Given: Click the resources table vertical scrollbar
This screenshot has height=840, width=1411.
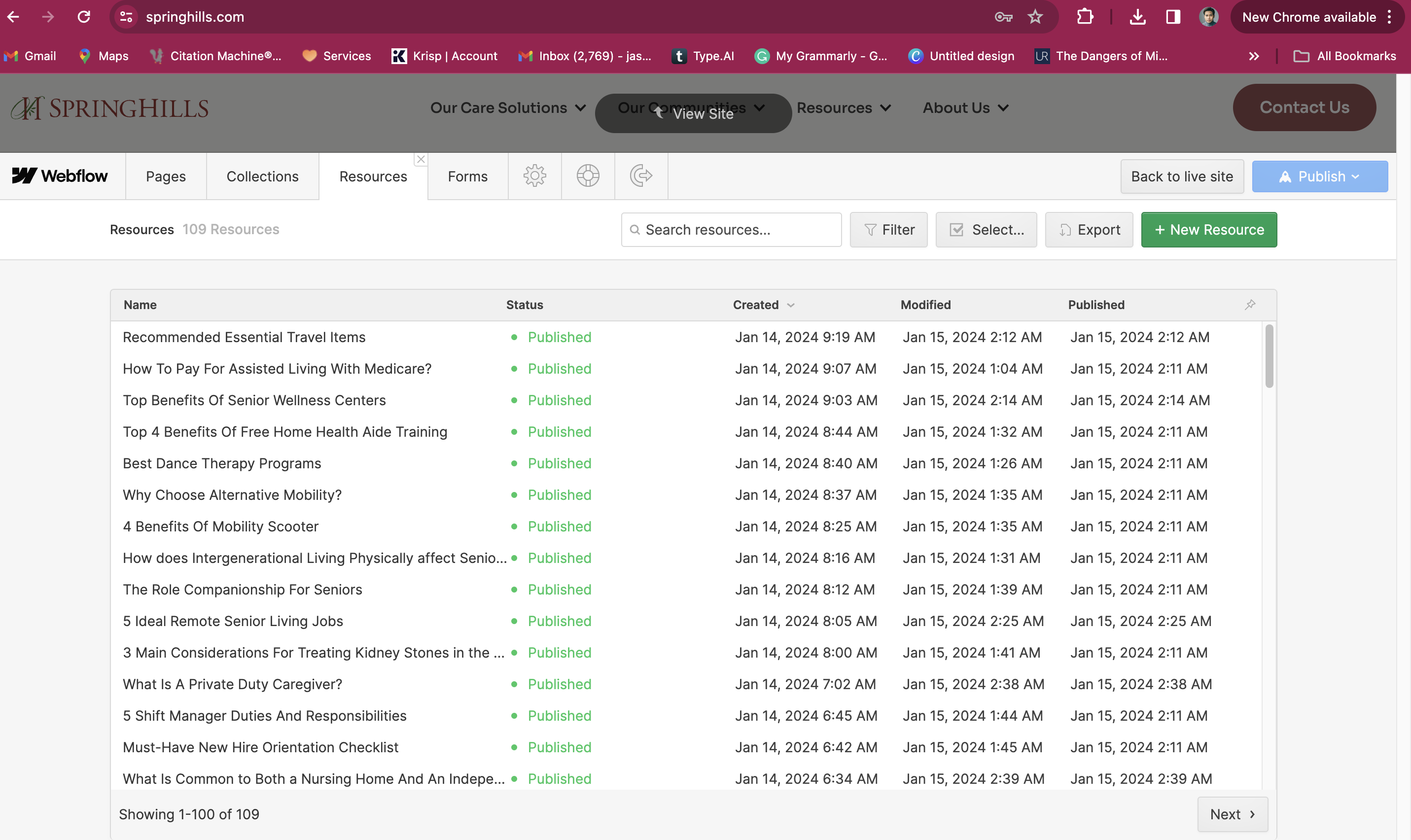Looking at the screenshot, I should pyautogui.click(x=1269, y=356).
